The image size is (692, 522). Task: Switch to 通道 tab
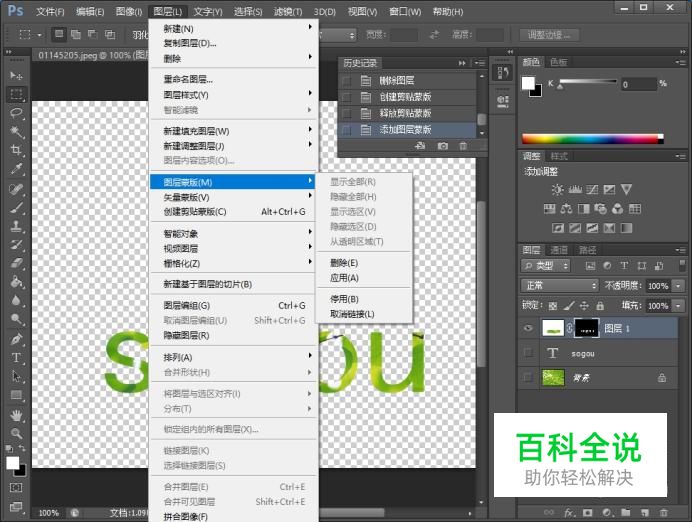click(x=559, y=250)
